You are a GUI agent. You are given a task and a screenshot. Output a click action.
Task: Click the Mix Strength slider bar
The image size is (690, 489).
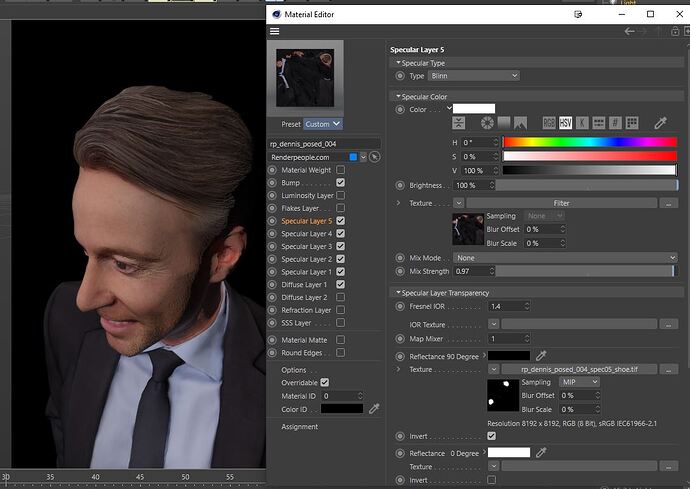(x=587, y=271)
